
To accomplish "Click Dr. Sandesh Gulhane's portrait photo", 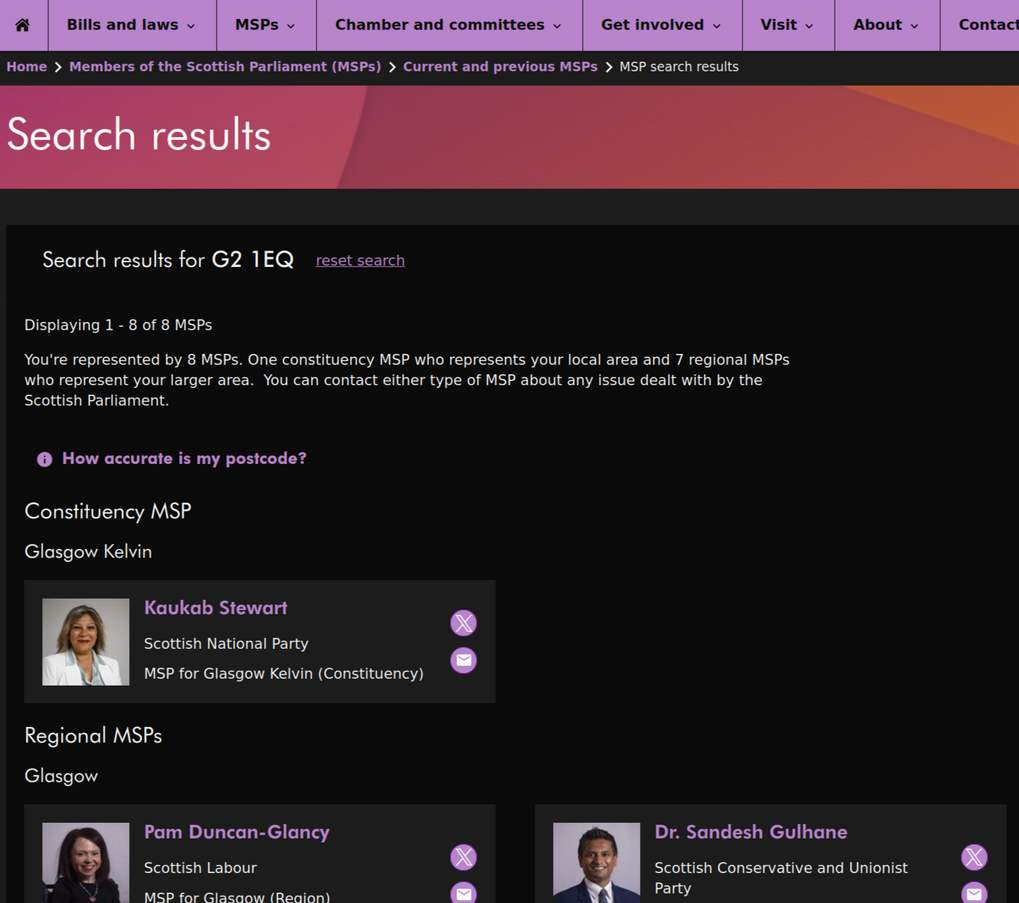I will pyautogui.click(x=596, y=862).
